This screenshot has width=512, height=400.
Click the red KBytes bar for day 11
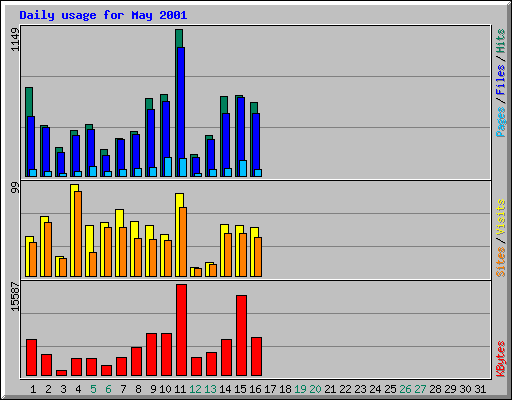(x=181, y=330)
